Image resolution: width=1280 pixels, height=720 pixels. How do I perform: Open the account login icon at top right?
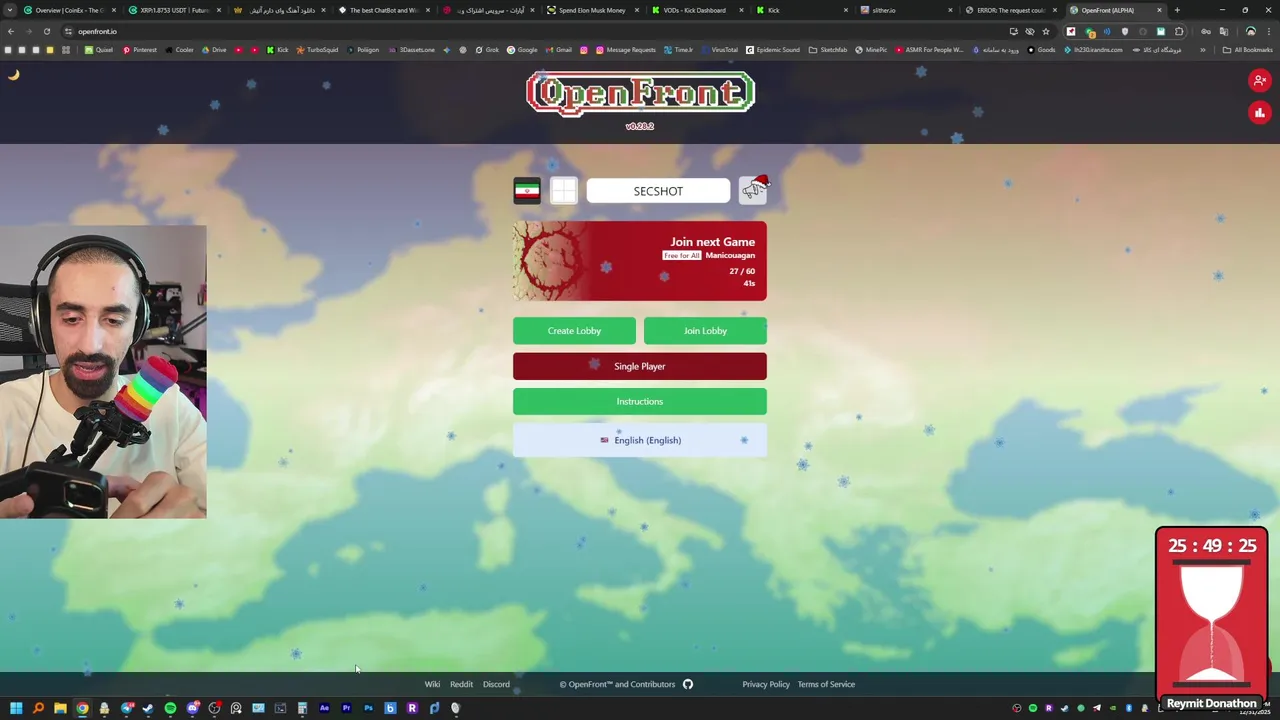tap(1260, 80)
